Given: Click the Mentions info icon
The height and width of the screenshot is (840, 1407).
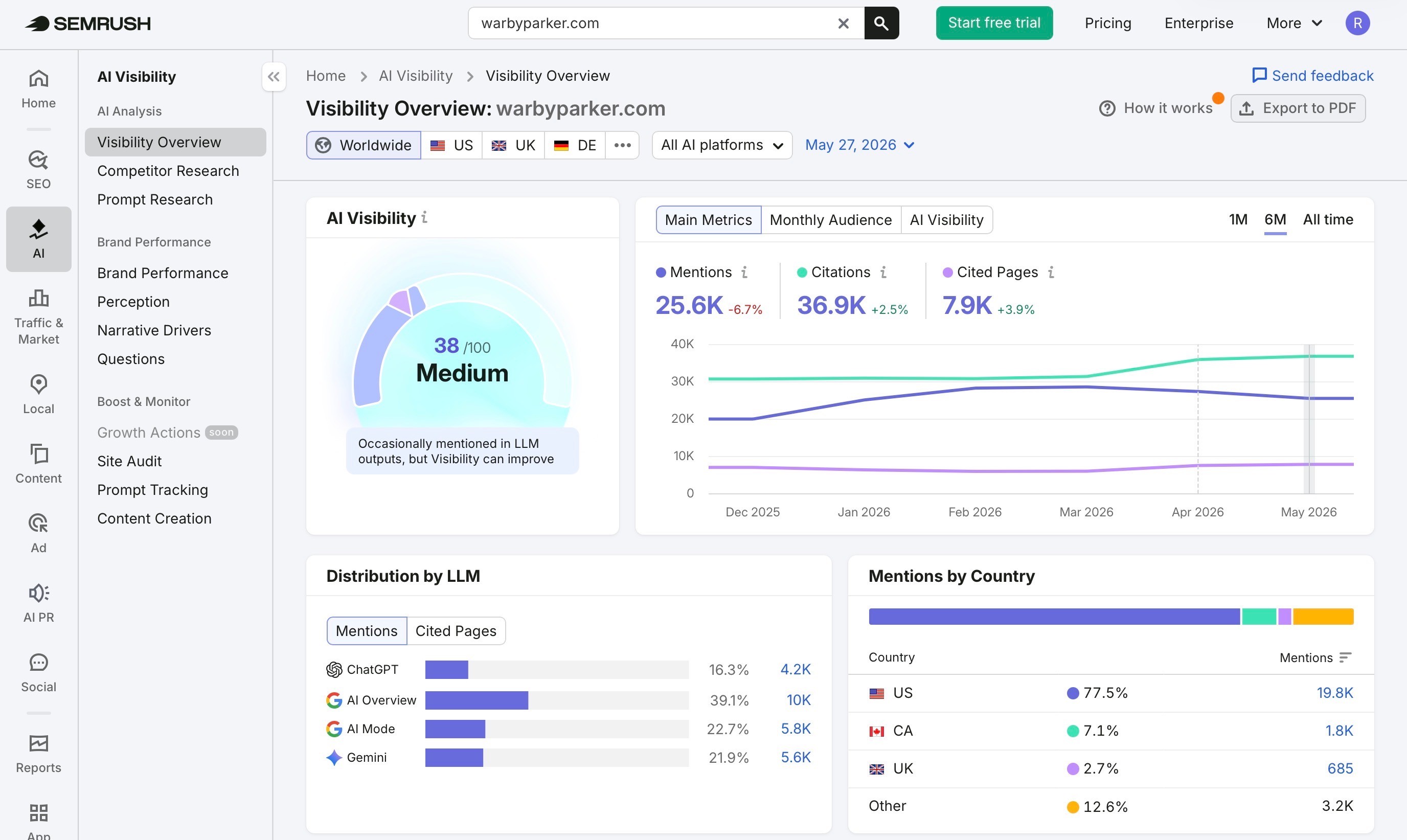Looking at the screenshot, I should point(744,273).
